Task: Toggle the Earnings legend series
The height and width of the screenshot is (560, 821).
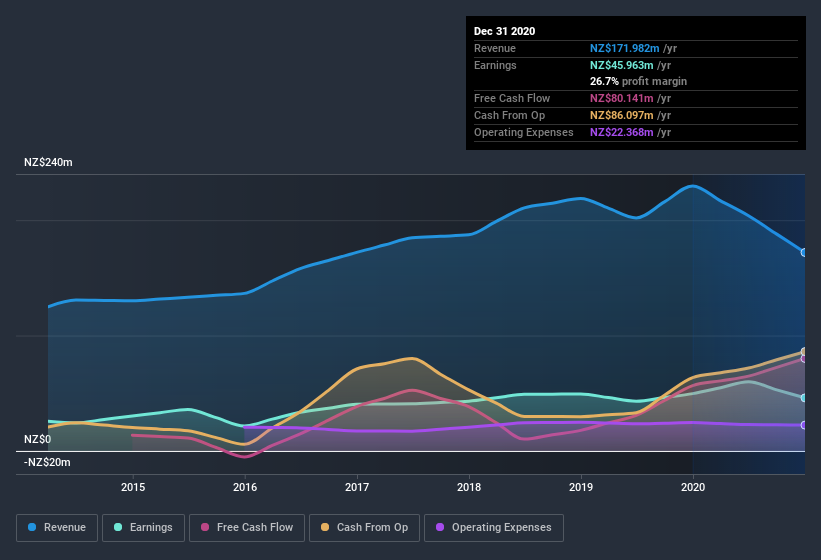Action: [x=143, y=527]
